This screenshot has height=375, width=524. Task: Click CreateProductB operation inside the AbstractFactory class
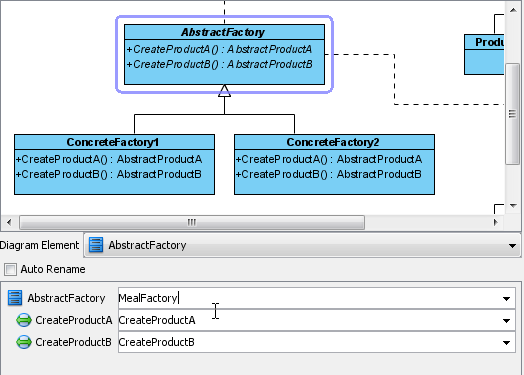(x=220, y=64)
